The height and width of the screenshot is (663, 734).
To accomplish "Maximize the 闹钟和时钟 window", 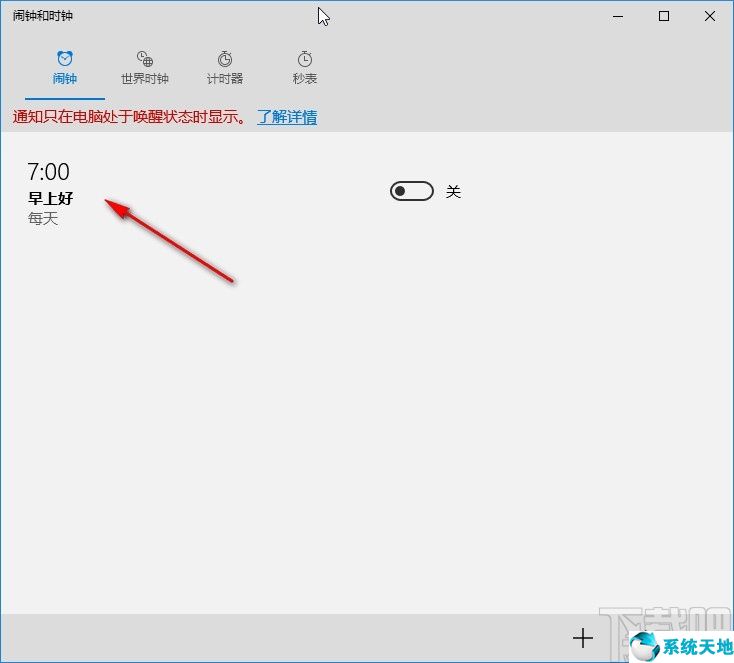I will [x=664, y=16].
